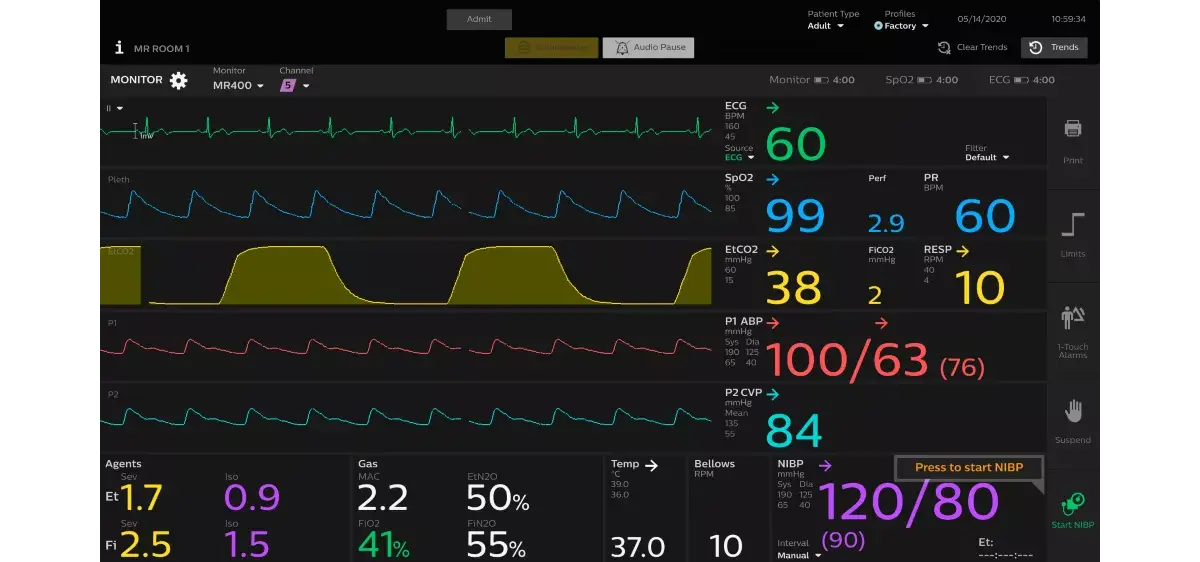Open the MR400 monitor dropdown
Viewport: 1200px width, 562px height.
coord(238,86)
